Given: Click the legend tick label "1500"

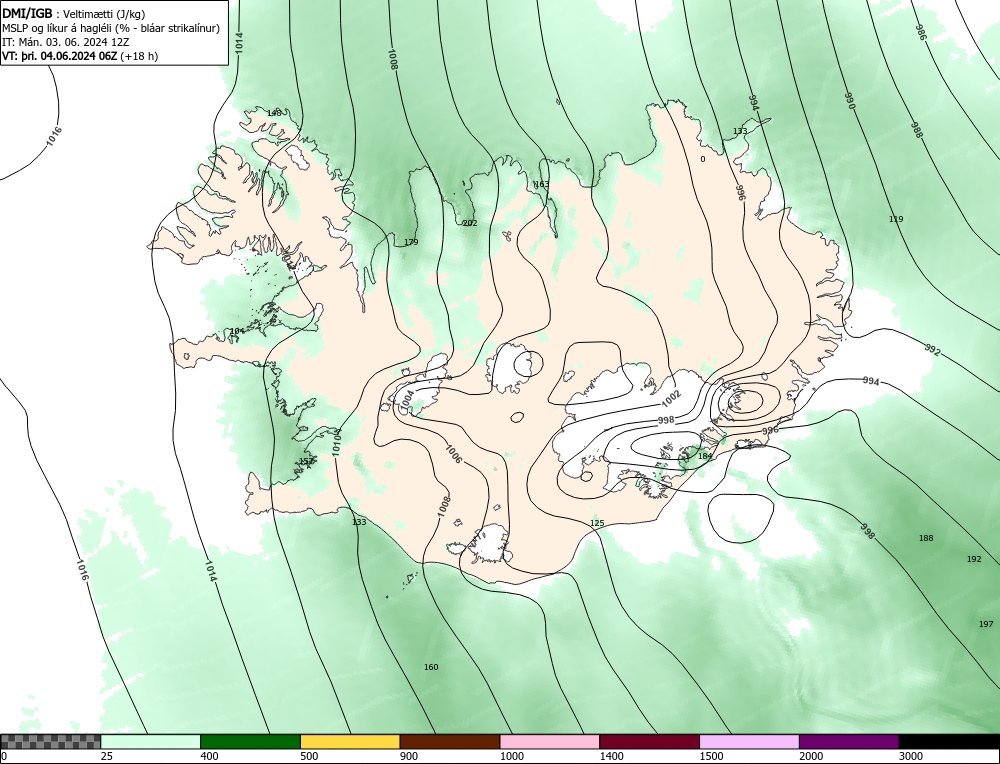Looking at the screenshot, I should click(x=711, y=756).
